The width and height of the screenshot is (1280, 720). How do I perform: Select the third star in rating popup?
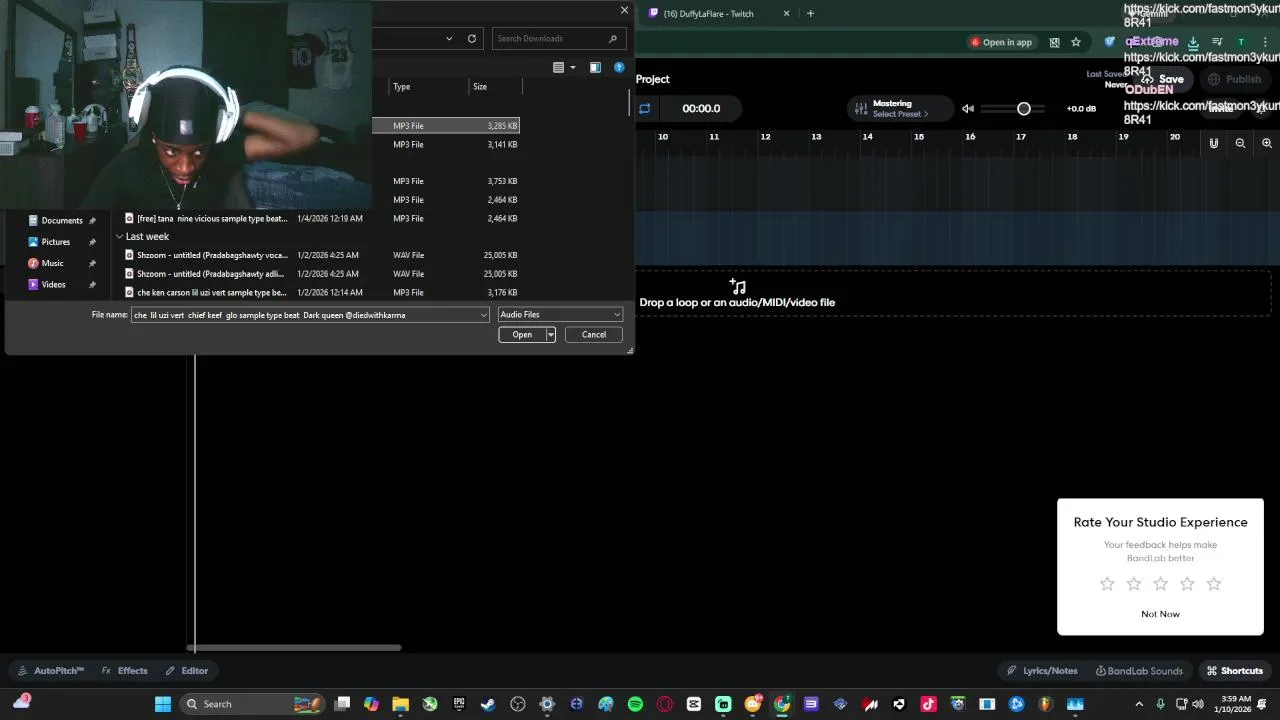[1160, 583]
